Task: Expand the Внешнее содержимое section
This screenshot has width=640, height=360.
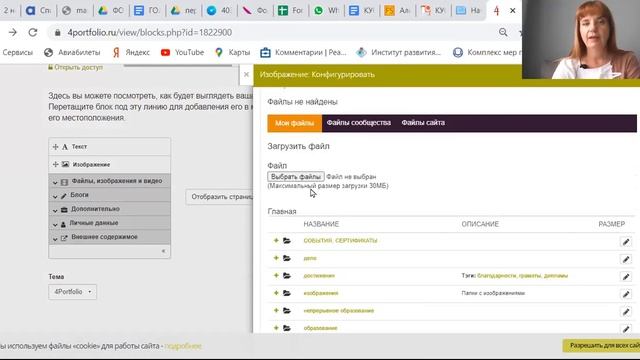Action: pos(109,237)
